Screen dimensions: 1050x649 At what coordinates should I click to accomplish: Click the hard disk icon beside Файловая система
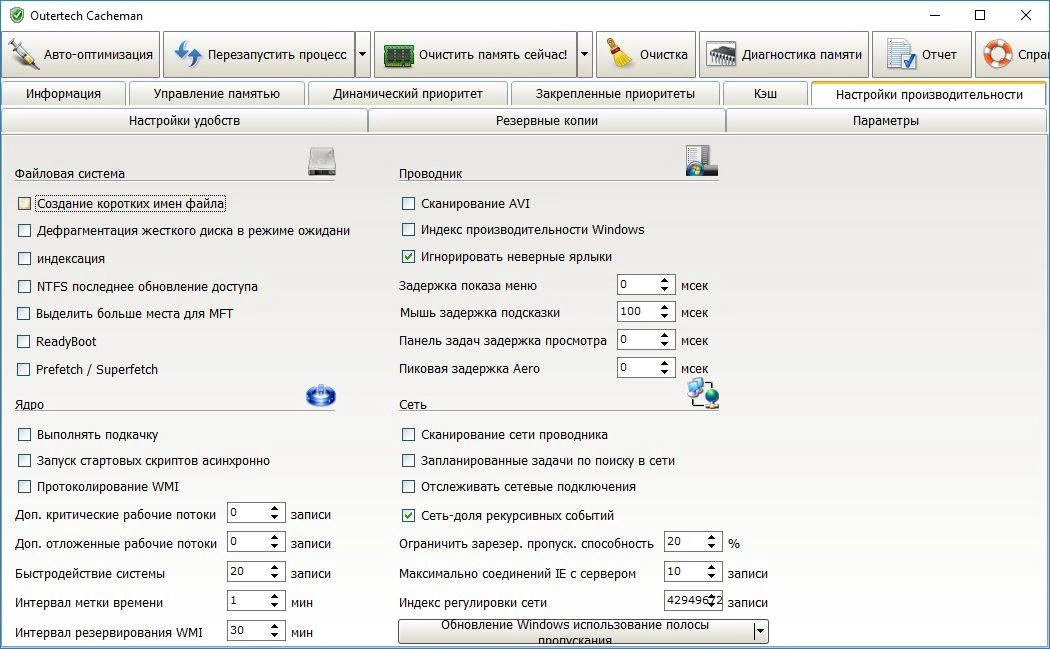[x=321, y=161]
